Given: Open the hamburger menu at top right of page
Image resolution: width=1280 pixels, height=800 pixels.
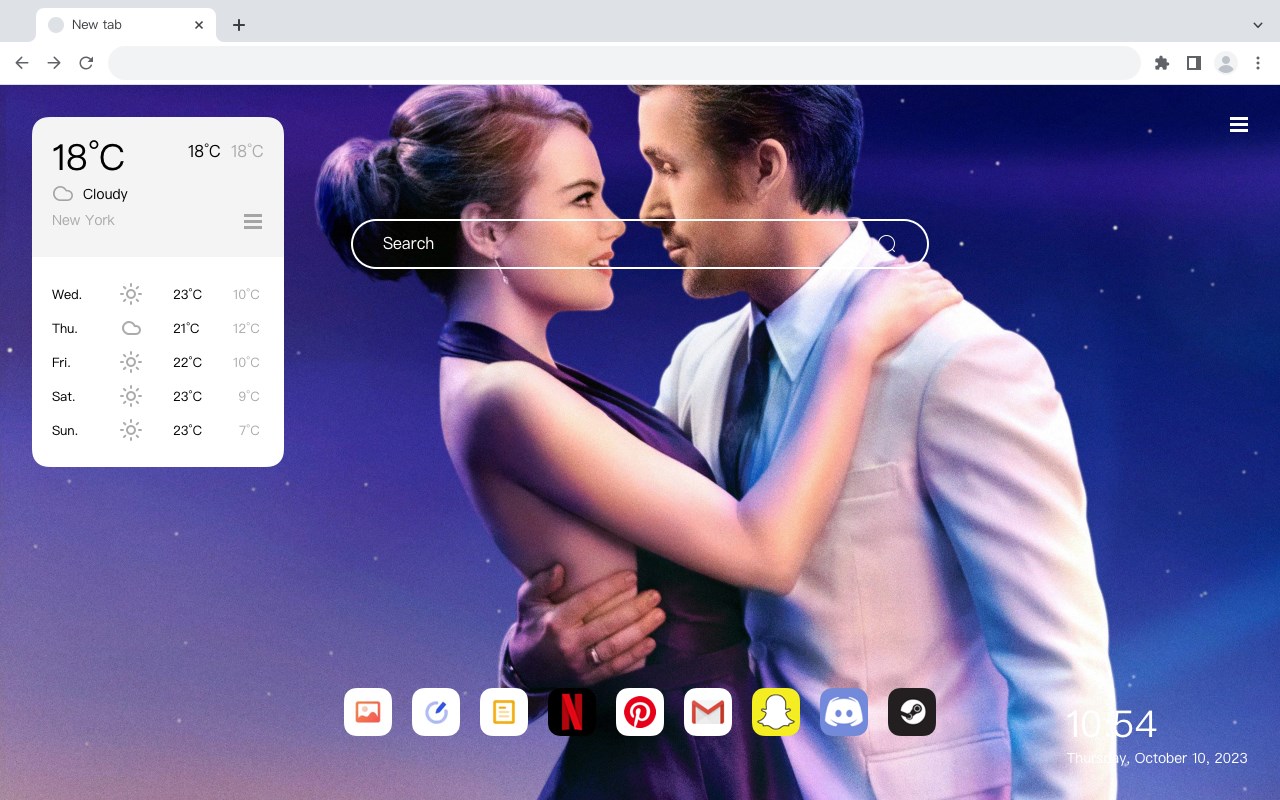Looking at the screenshot, I should [1239, 124].
